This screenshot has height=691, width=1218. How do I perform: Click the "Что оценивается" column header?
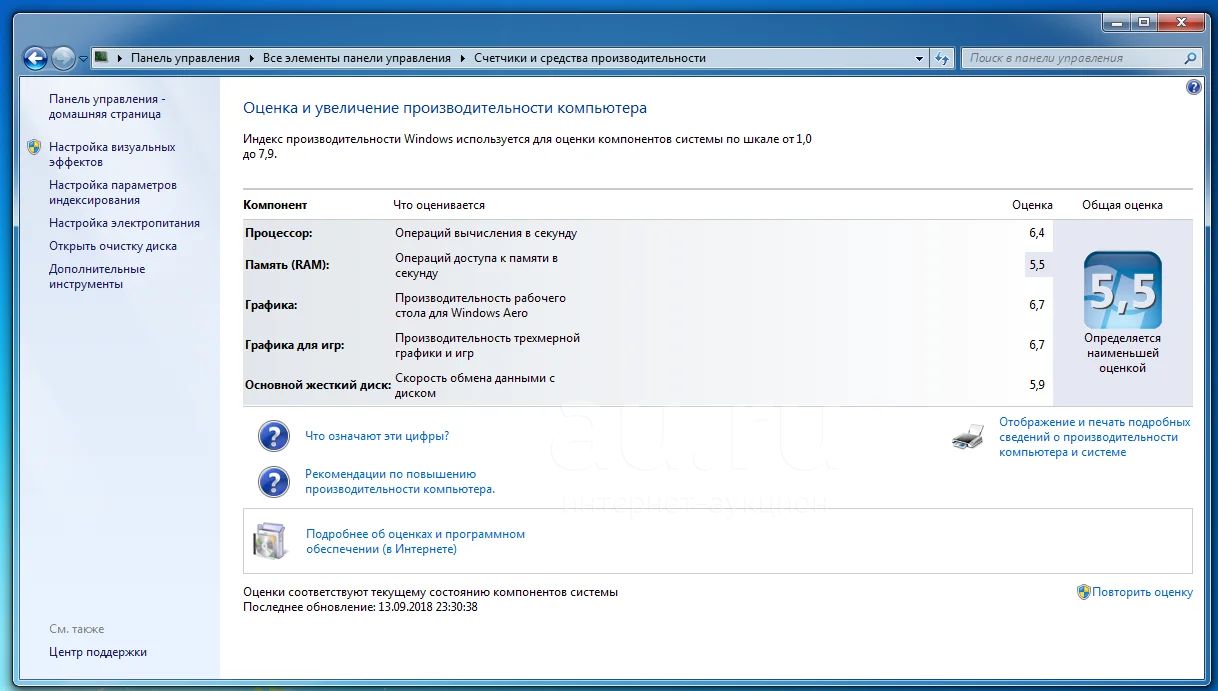coord(439,205)
